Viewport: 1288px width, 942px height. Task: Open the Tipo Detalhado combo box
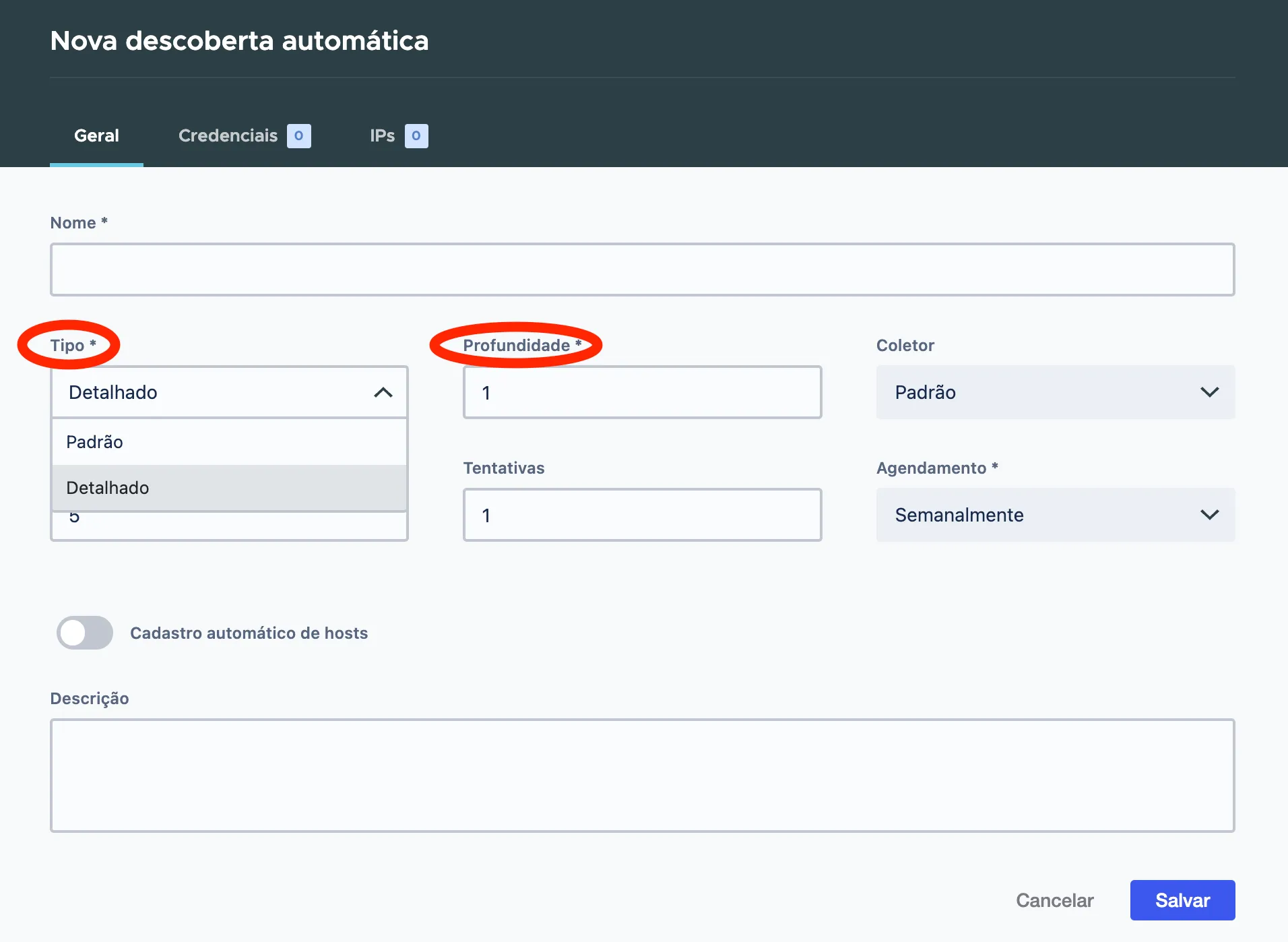tap(229, 392)
